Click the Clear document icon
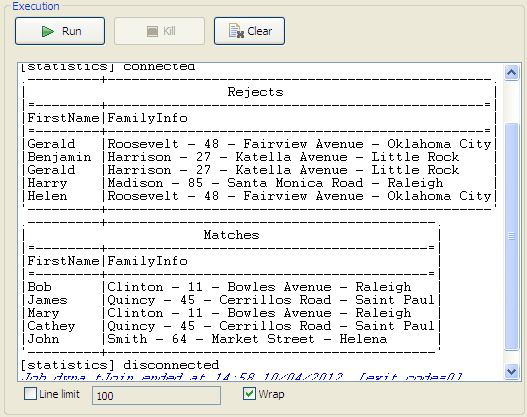 click(236, 31)
